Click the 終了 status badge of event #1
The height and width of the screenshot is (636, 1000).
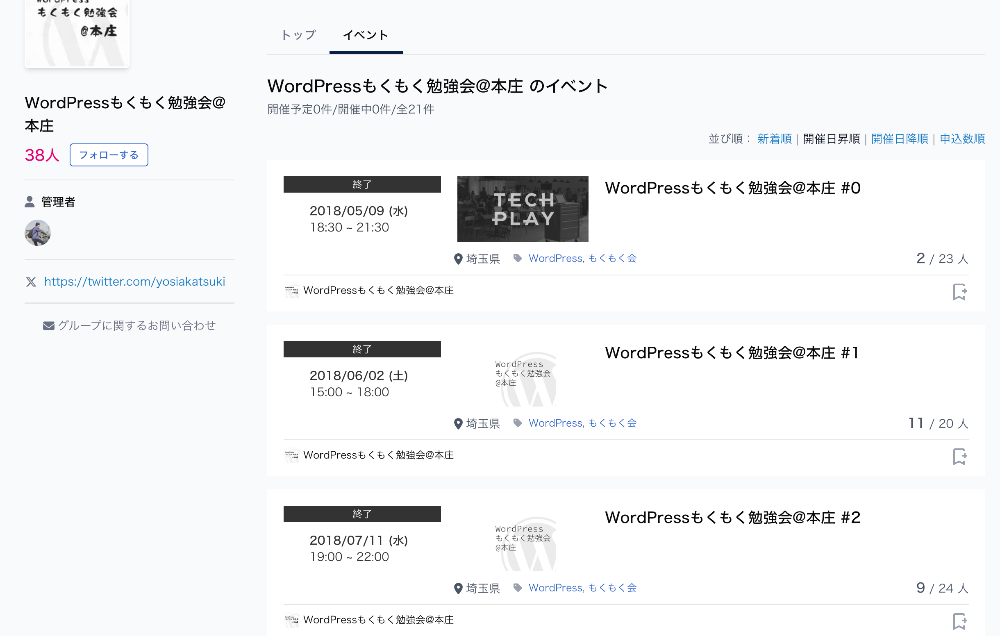coord(362,349)
